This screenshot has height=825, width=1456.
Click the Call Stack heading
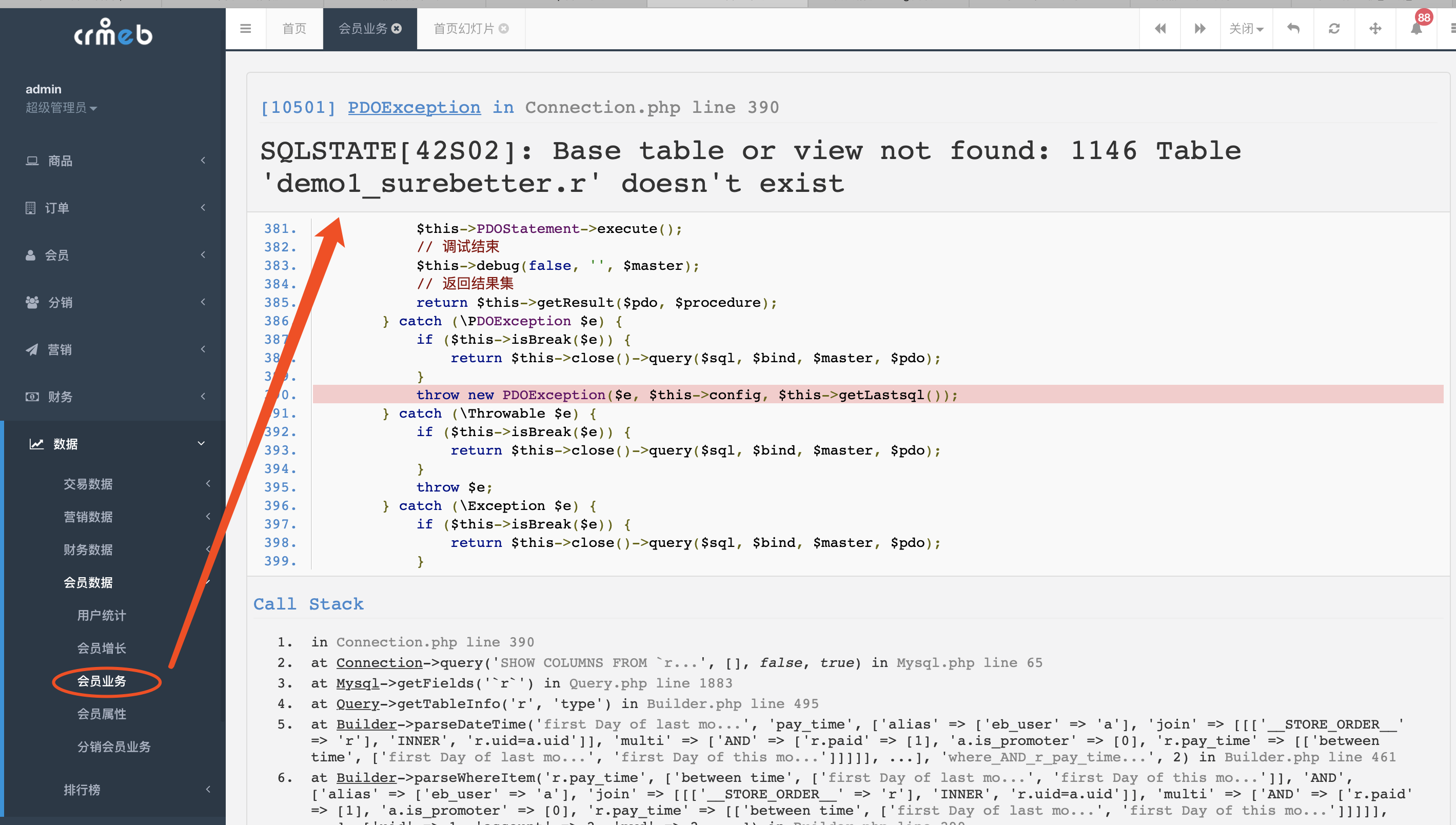308,604
